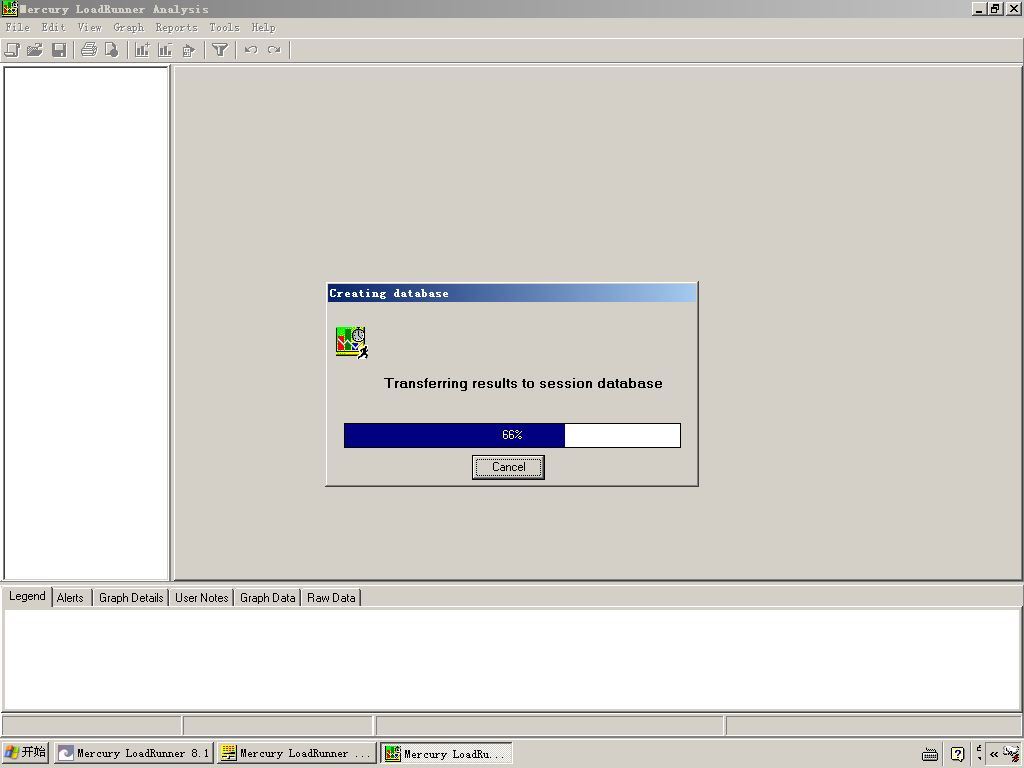
Task: Open the File menu
Action: pos(18,27)
